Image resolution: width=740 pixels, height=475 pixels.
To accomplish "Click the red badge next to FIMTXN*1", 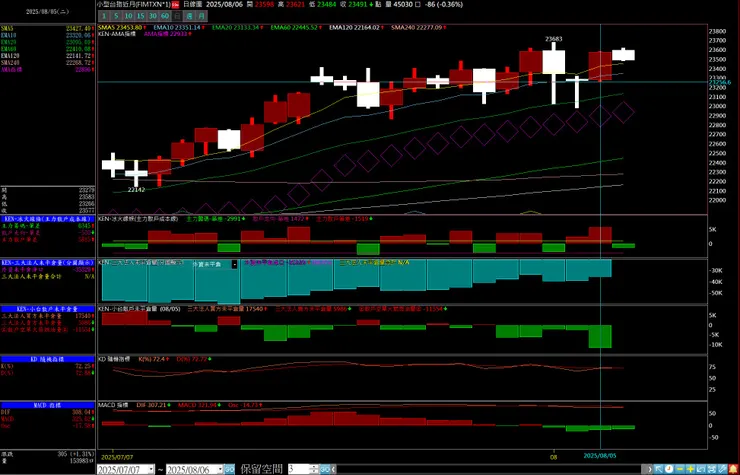I will pyautogui.click(x=175, y=5).
